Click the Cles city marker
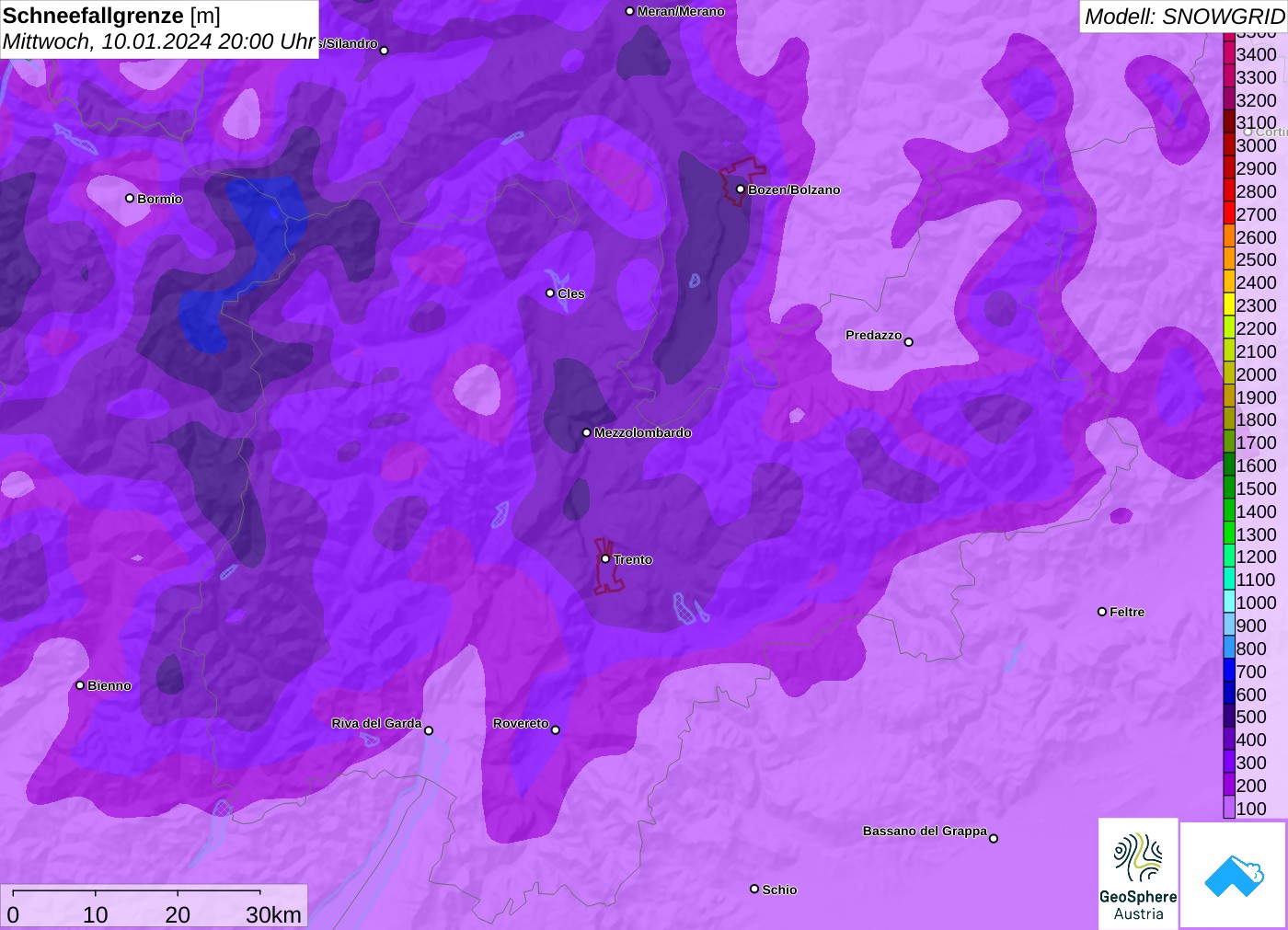 point(550,293)
